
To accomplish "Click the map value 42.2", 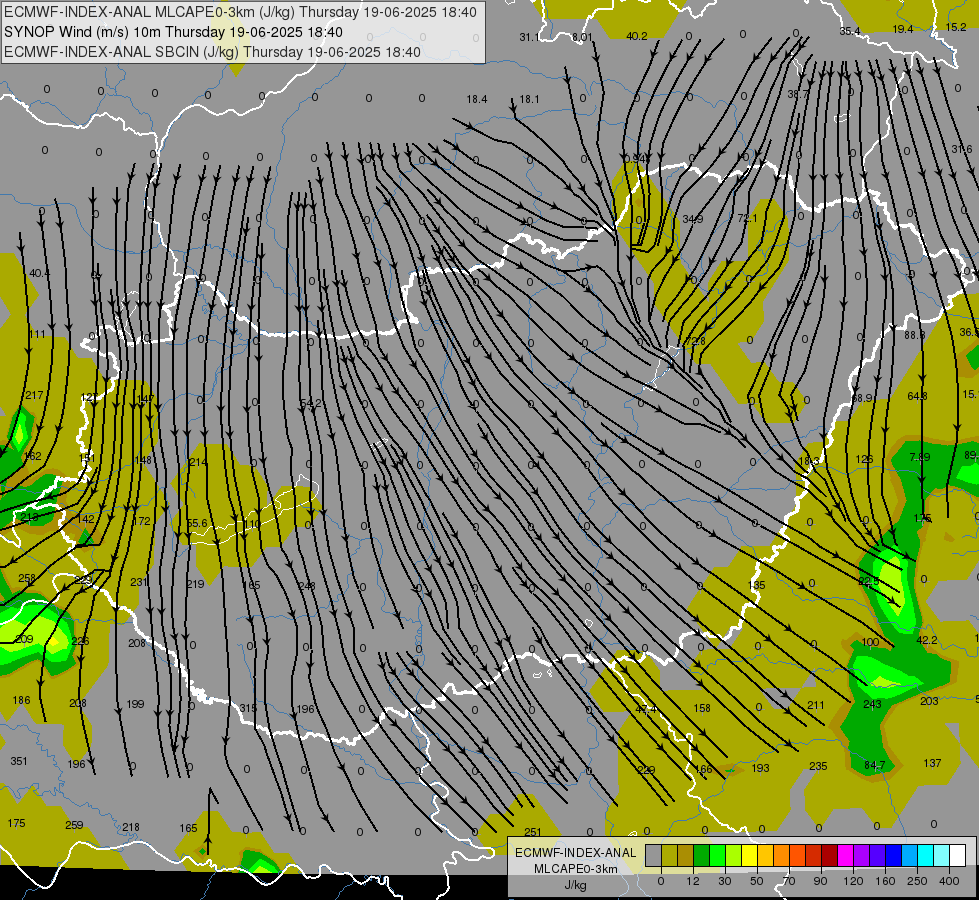I will coord(927,640).
